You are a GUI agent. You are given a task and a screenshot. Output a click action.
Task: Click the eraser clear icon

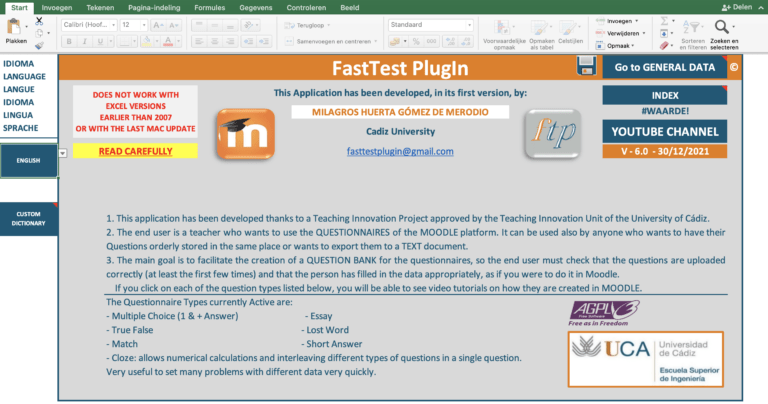coord(664,46)
